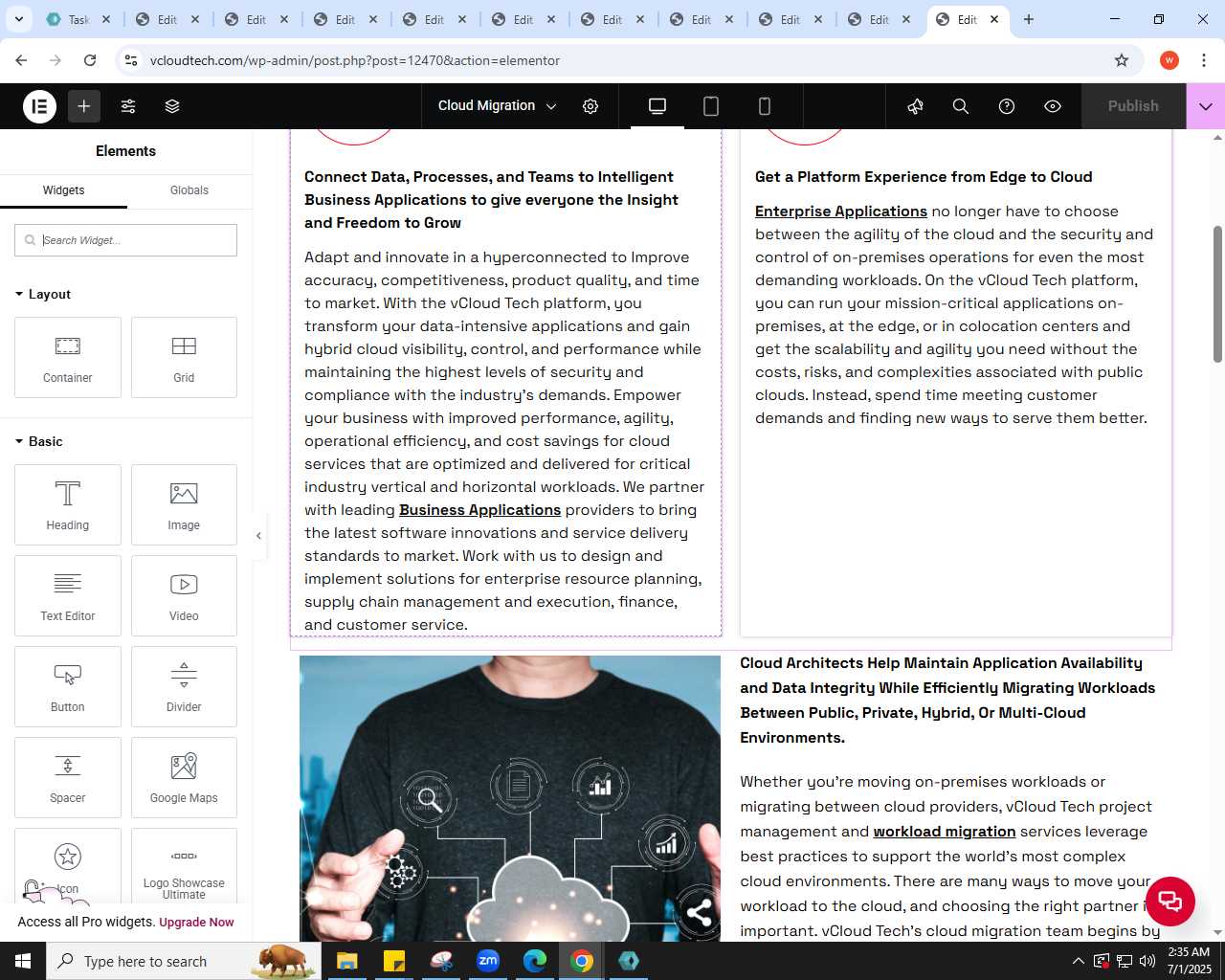Collapse the Basic section
1225x980 pixels.
point(39,441)
